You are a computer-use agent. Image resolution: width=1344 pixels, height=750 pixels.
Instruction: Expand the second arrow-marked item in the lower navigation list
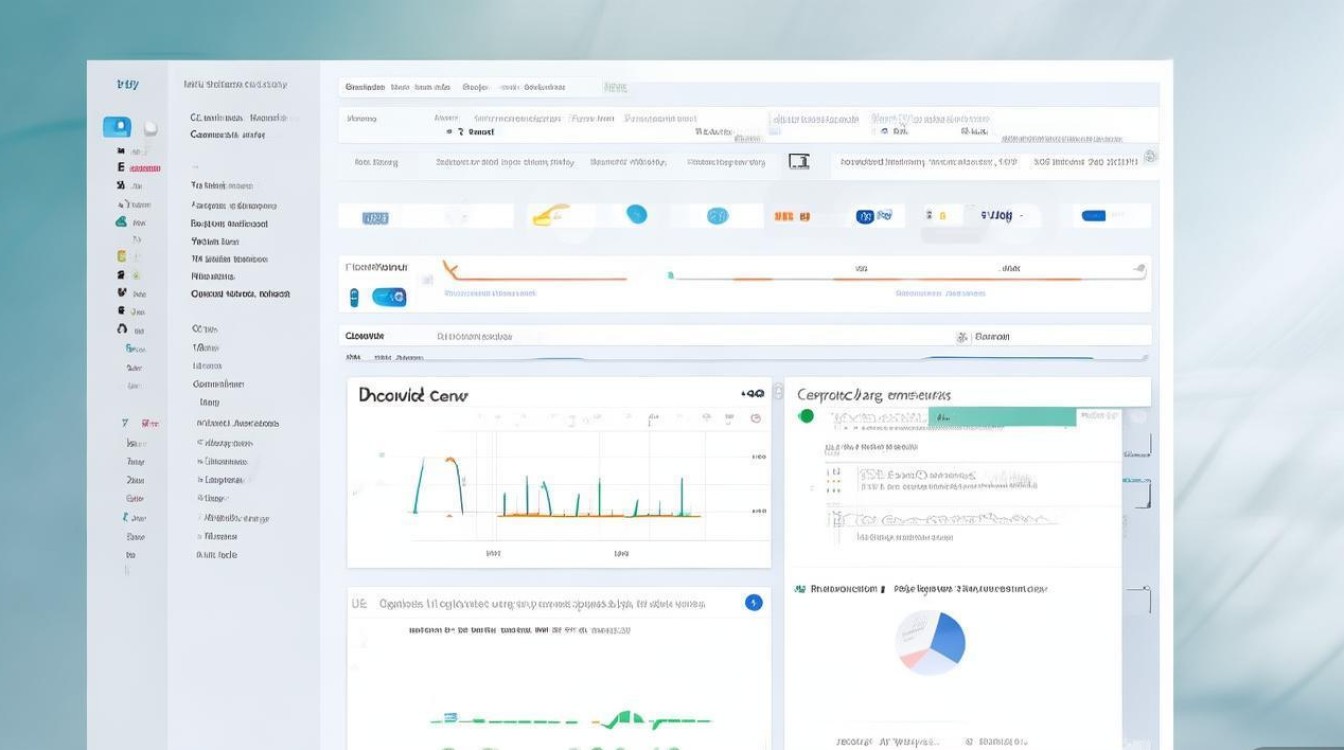tap(222, 461)
